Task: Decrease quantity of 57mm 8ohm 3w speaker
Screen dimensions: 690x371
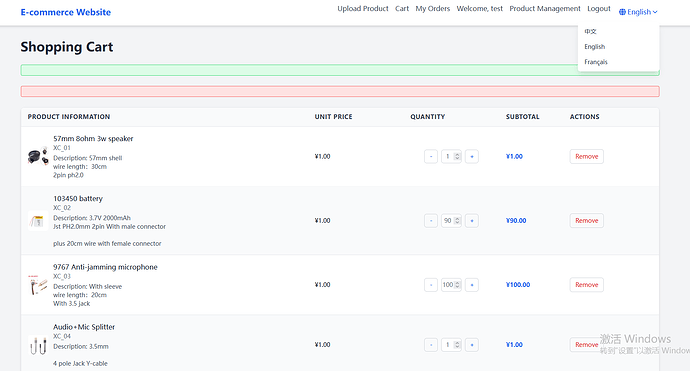Action: point(431,156)
